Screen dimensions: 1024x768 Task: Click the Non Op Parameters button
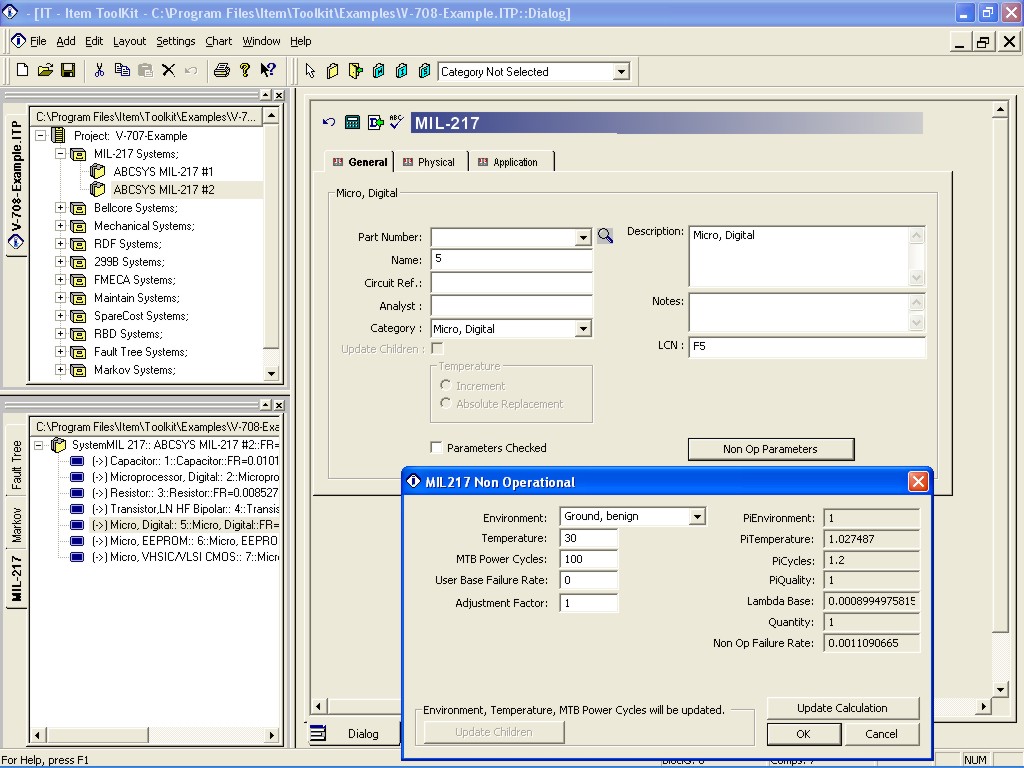pos(771,449)
